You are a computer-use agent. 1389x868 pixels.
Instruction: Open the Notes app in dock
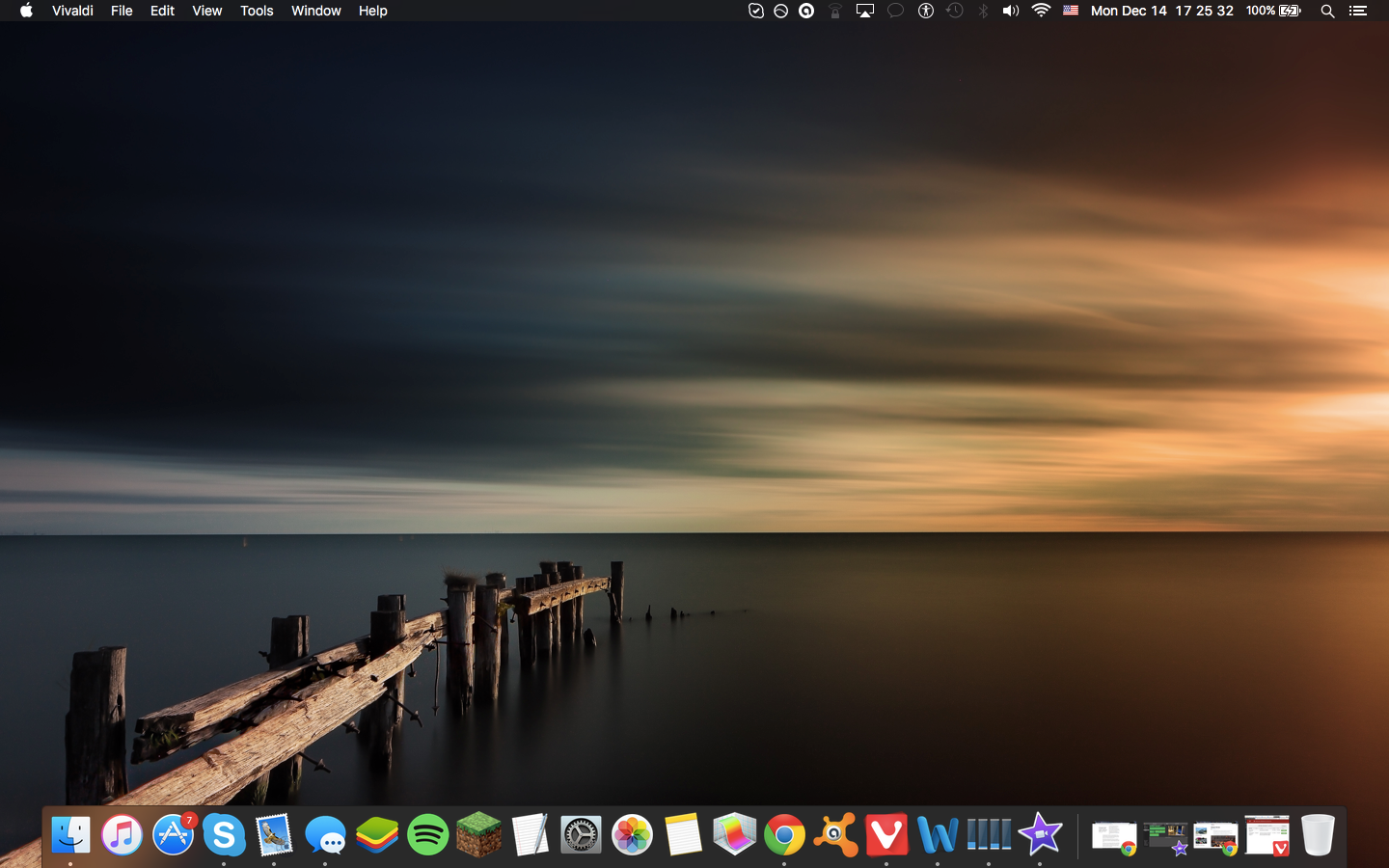683,834
